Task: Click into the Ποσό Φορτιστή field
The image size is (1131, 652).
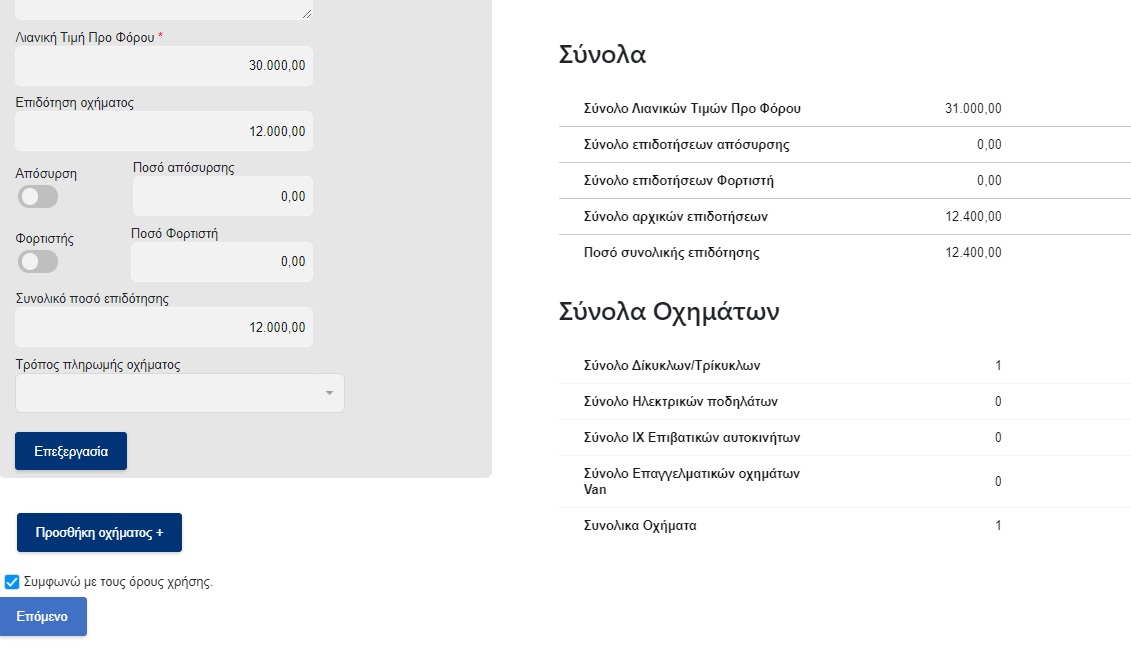Action: [222, 262]
